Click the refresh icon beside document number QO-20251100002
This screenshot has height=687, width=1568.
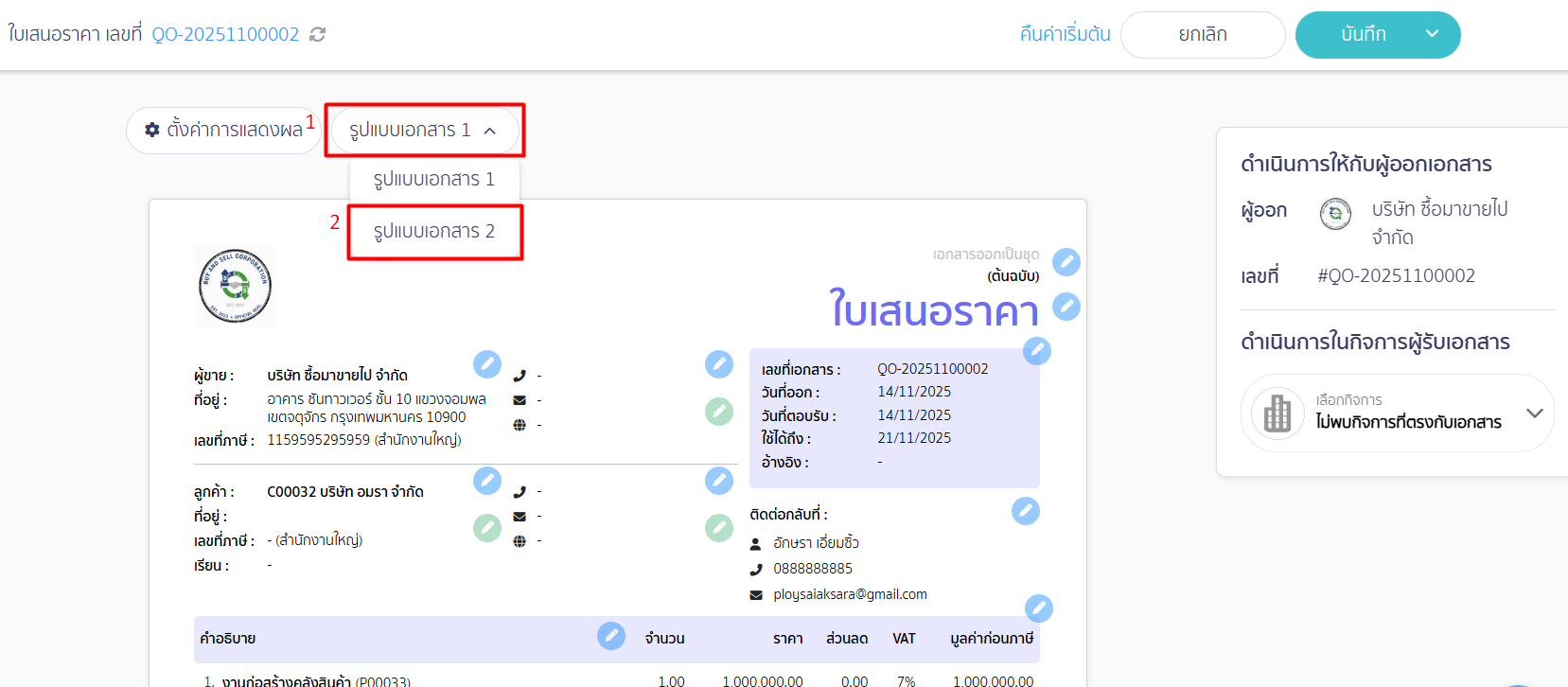click(x=318, y=34)
